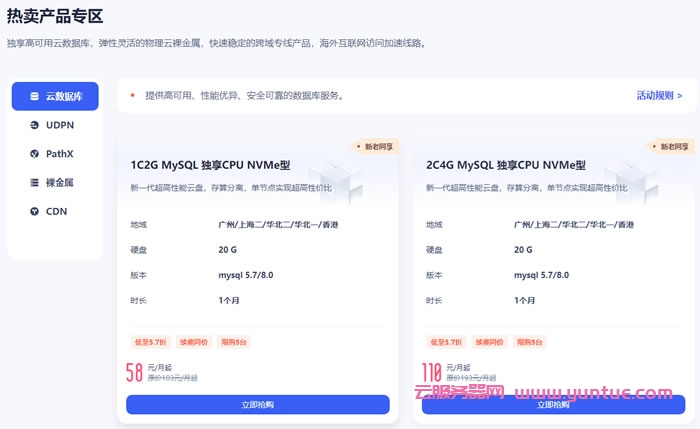The width and height of the screenshot is (700, 429).
Task: Click the 新老同享 badge on 1C2G card
Action: coord(375,146)
